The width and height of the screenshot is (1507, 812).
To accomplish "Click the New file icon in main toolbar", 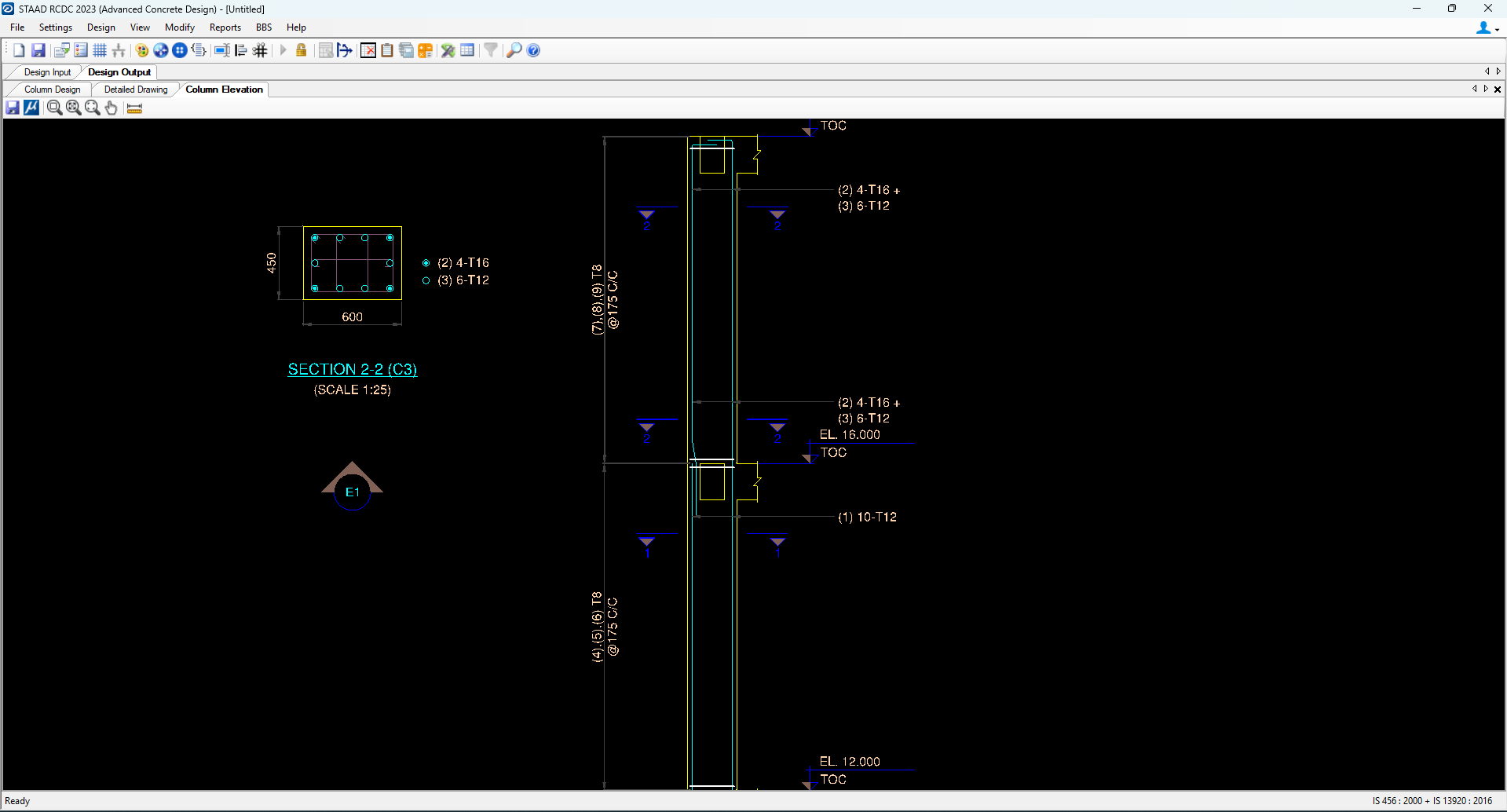I will pos(19,50).
